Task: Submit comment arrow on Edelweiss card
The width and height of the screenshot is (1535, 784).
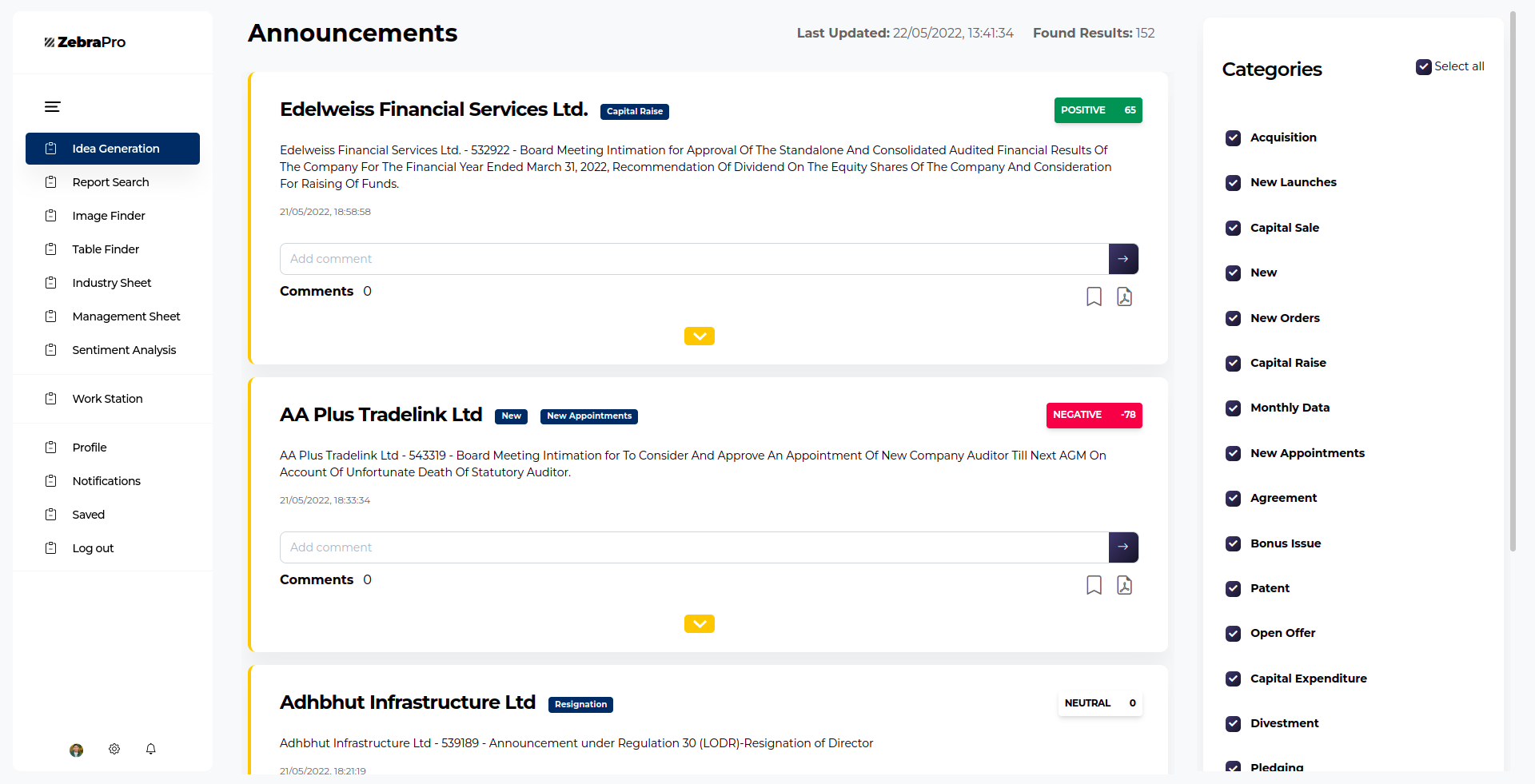Action: click(1123, 259)
